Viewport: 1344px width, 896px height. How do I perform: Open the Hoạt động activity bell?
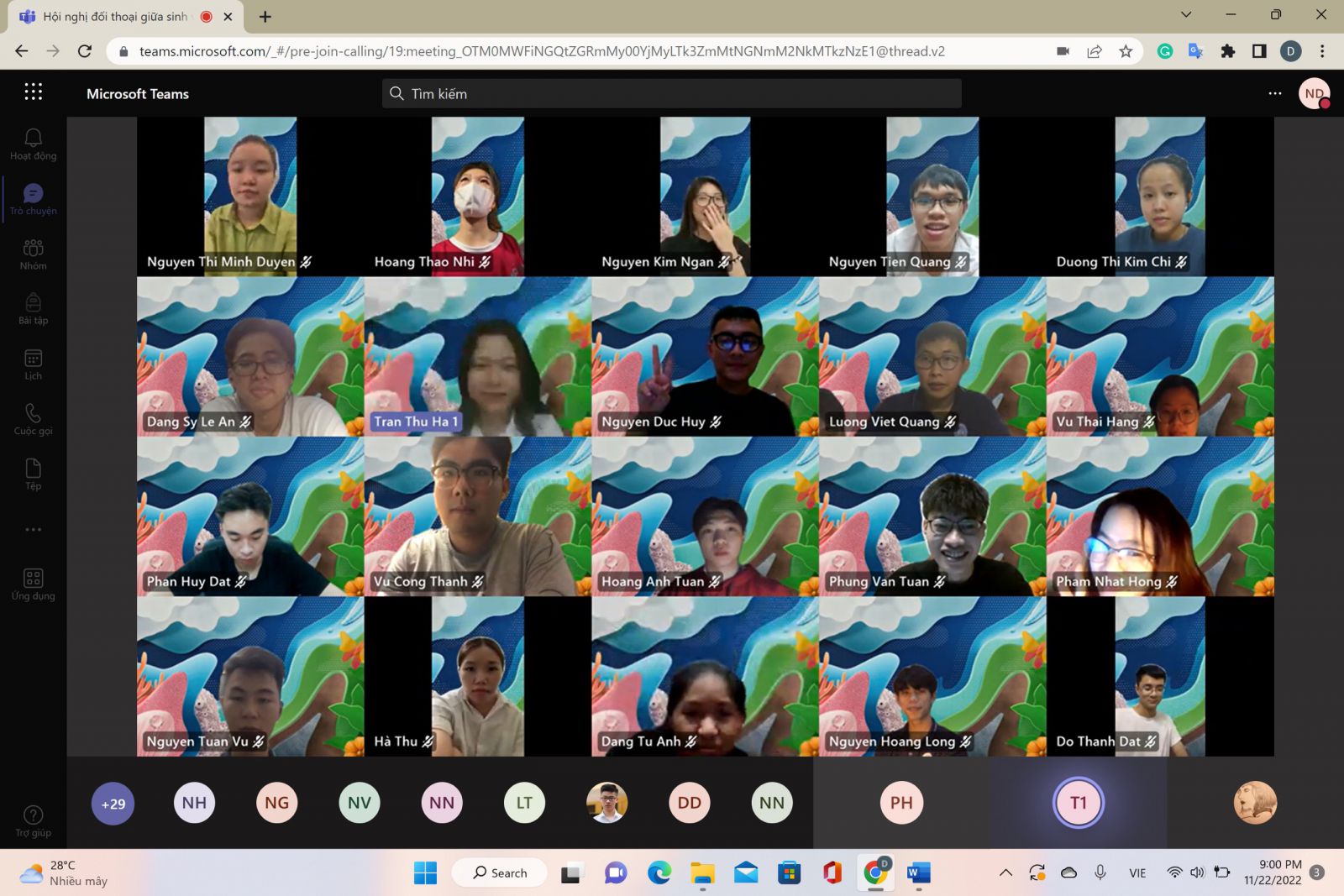tap(33, 144)
